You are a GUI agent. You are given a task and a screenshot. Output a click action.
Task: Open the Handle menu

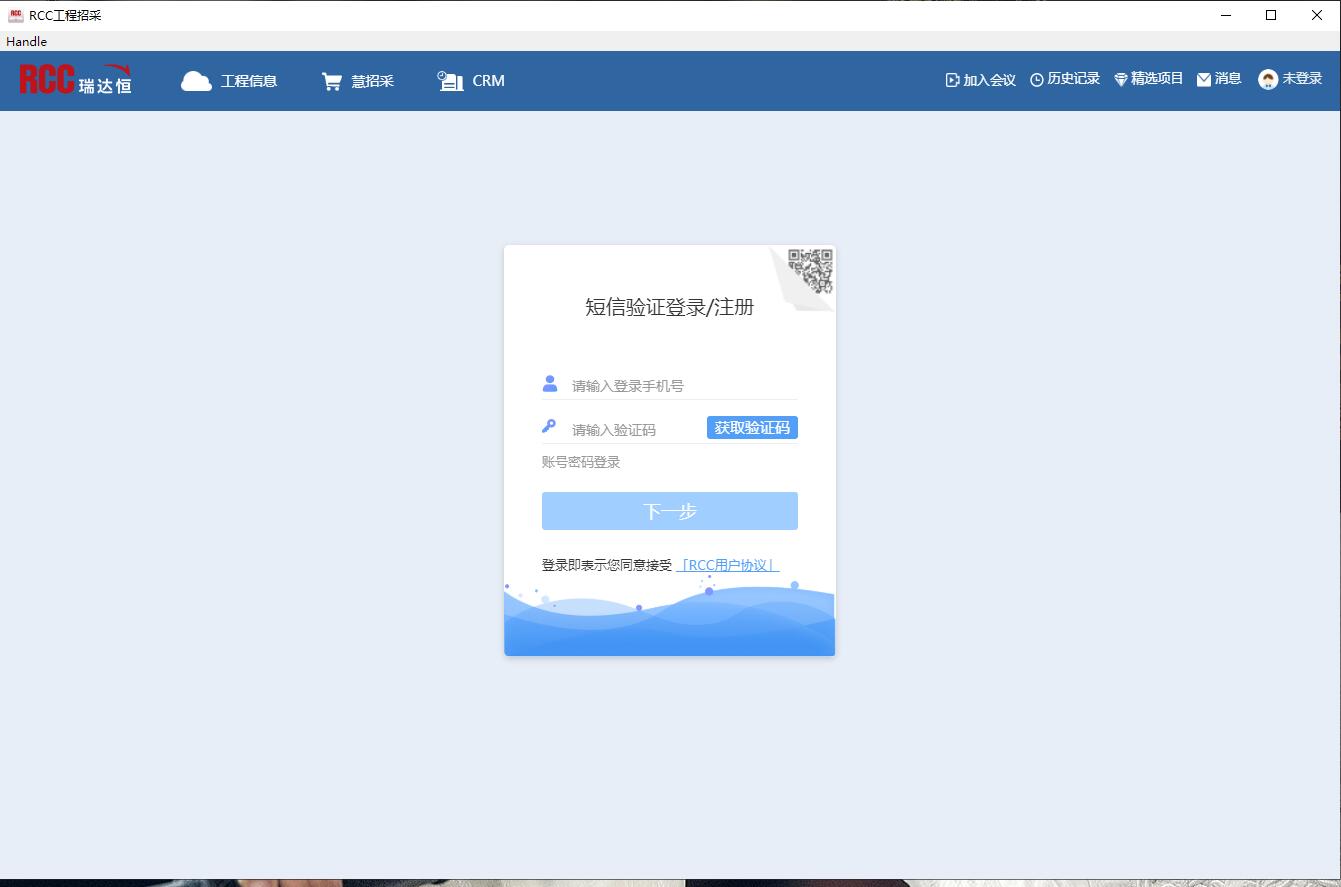click(26, 41)
